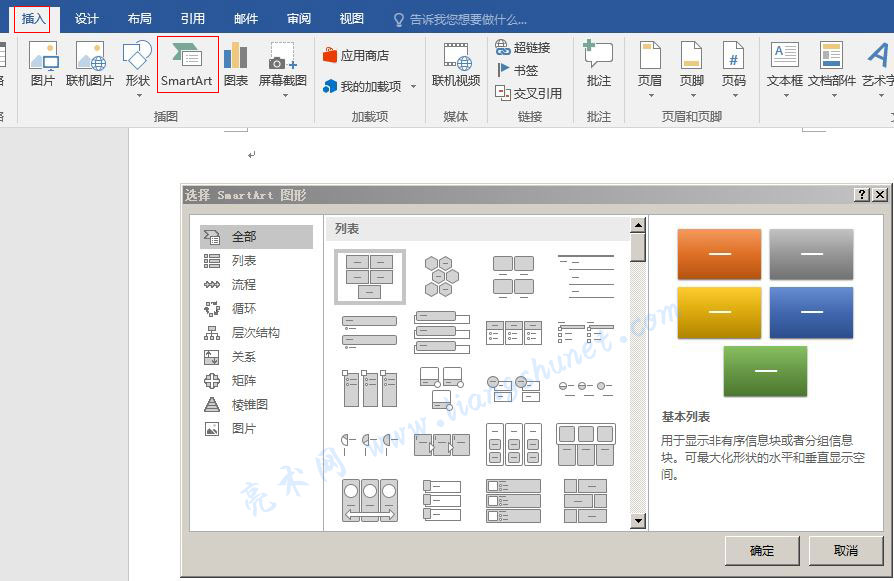Confirm with the 确定 button
The height and width of the screenshot is (581, 894).
coord(762,551)
